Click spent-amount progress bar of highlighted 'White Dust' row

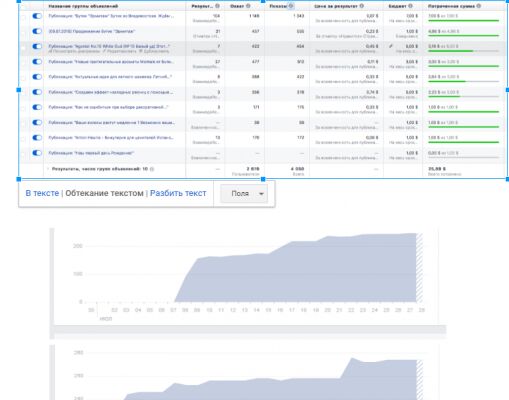[463, 51]
